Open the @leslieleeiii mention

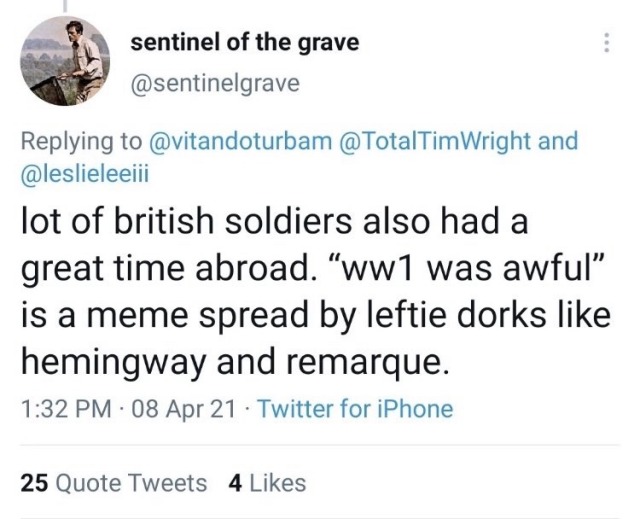pyautogui.click(x=87, y=172)
